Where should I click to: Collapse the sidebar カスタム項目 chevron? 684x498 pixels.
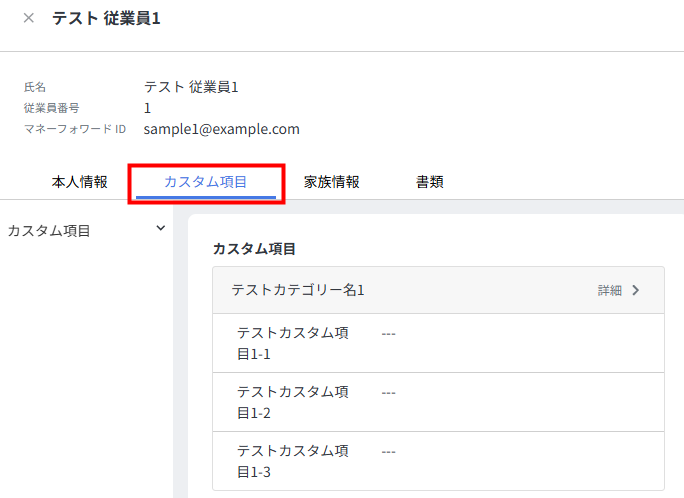tap(160, 229)
